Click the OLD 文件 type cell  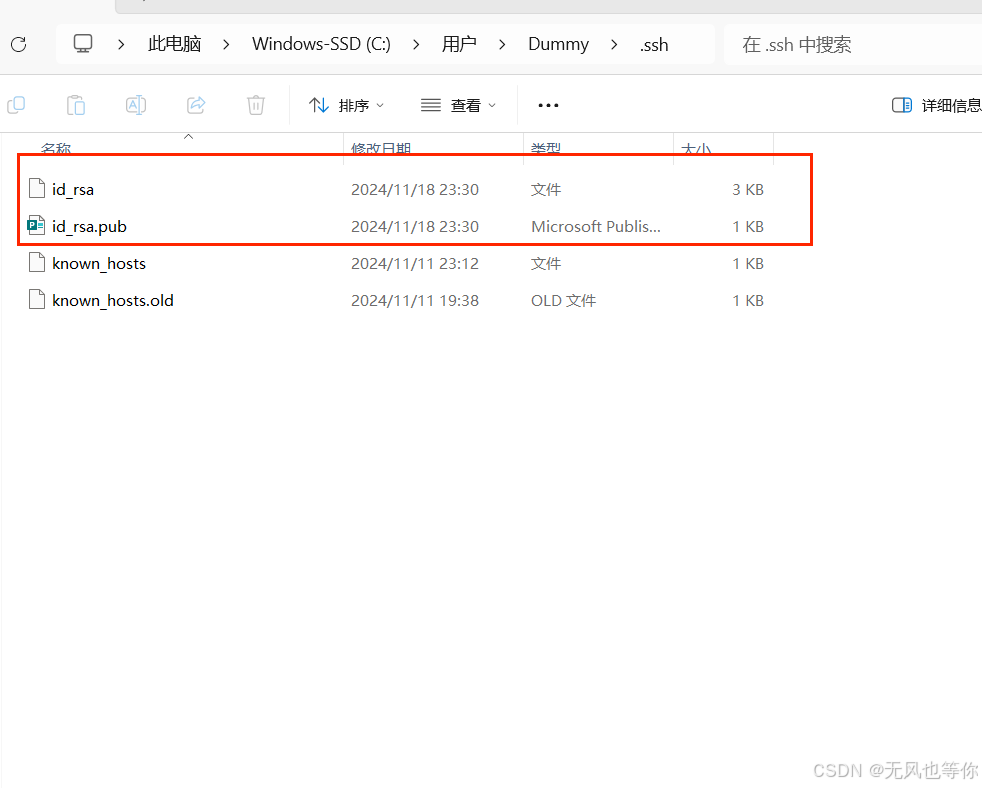(564, 301)
